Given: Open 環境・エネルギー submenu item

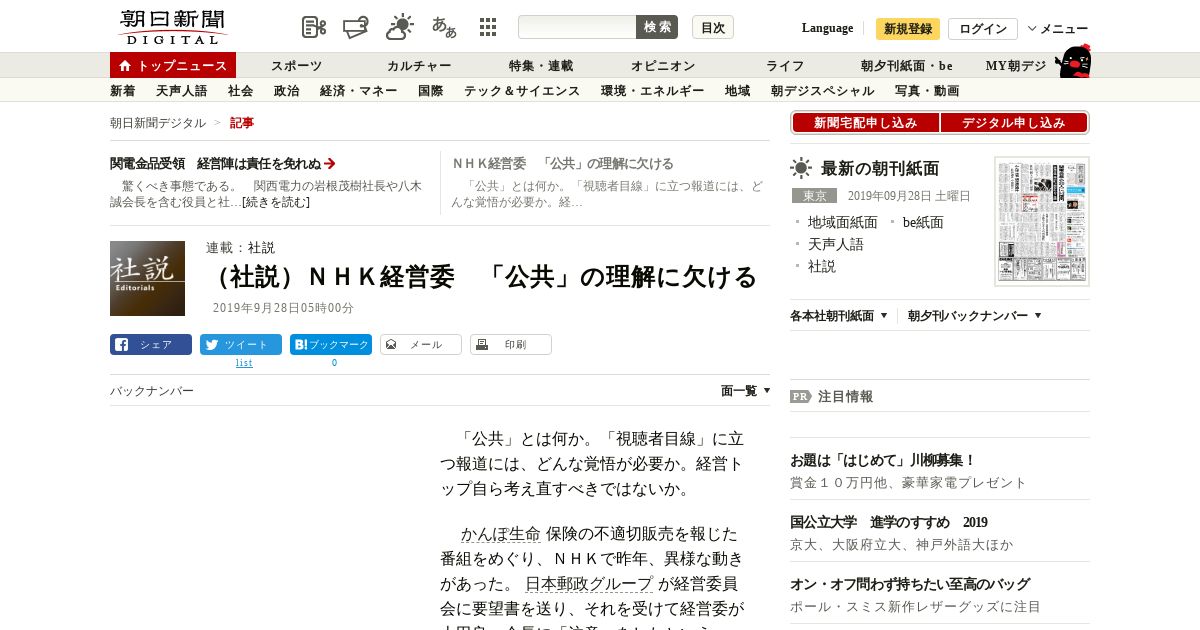Looking at the screenshot, I should tap(653, 91).
